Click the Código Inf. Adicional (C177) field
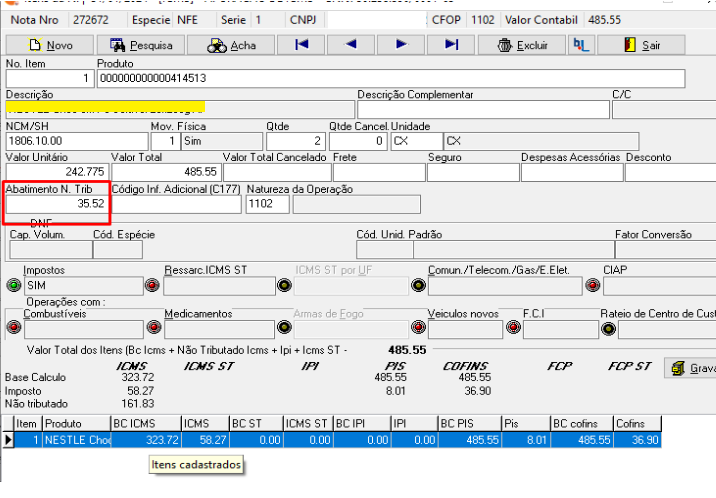 [x=176, y=204]
